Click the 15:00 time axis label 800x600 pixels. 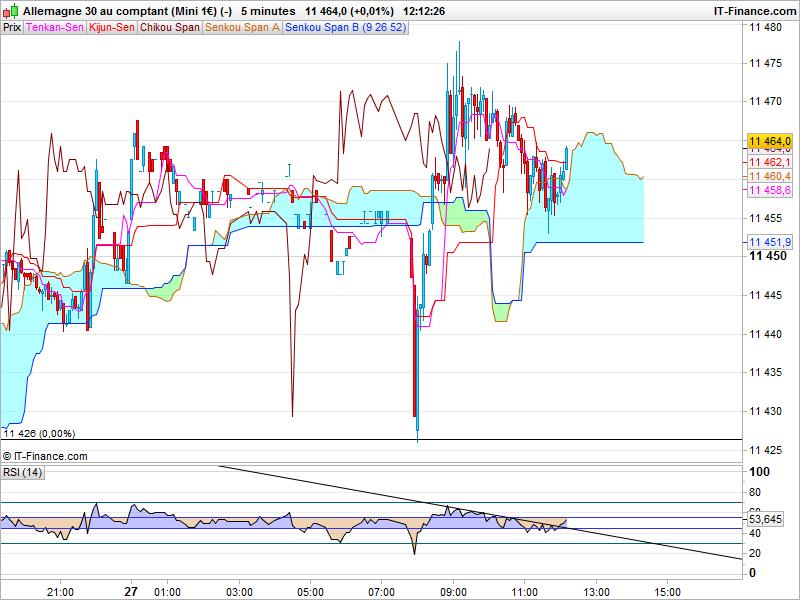[x=668, y=592]
